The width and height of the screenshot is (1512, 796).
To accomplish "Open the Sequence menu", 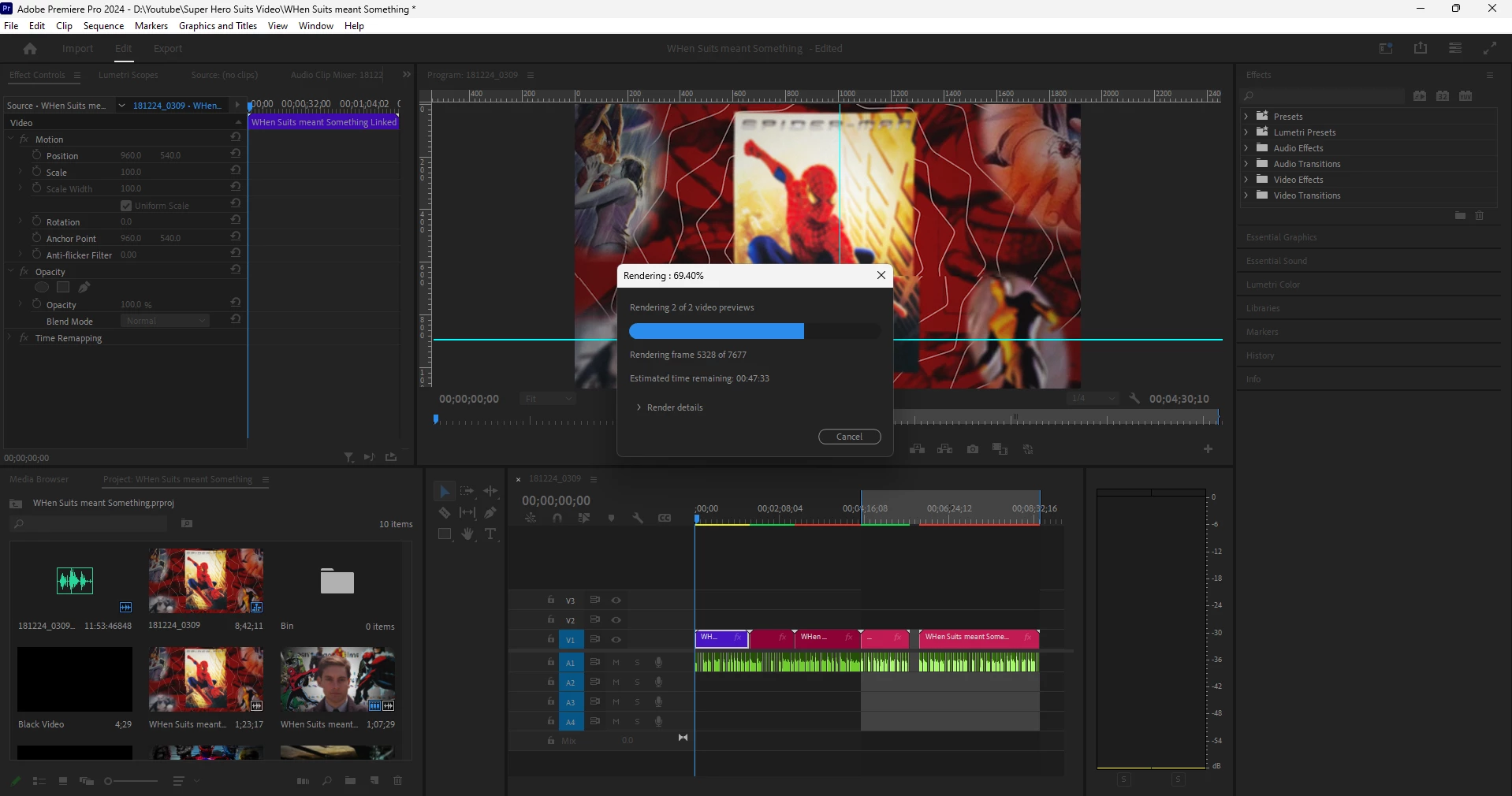I will 103,26.
